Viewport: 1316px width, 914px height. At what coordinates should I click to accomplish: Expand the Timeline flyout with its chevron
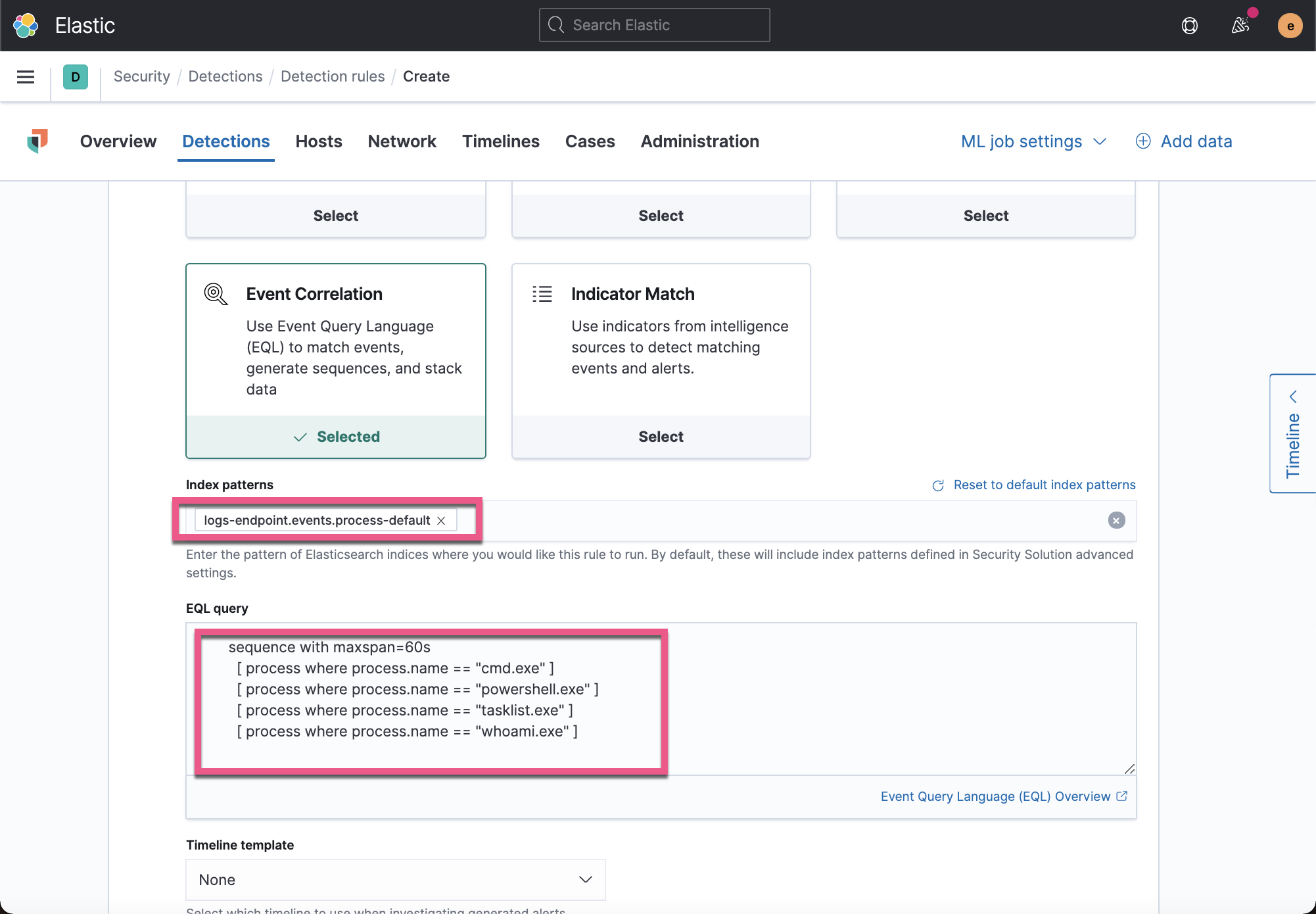point(1294,396)
